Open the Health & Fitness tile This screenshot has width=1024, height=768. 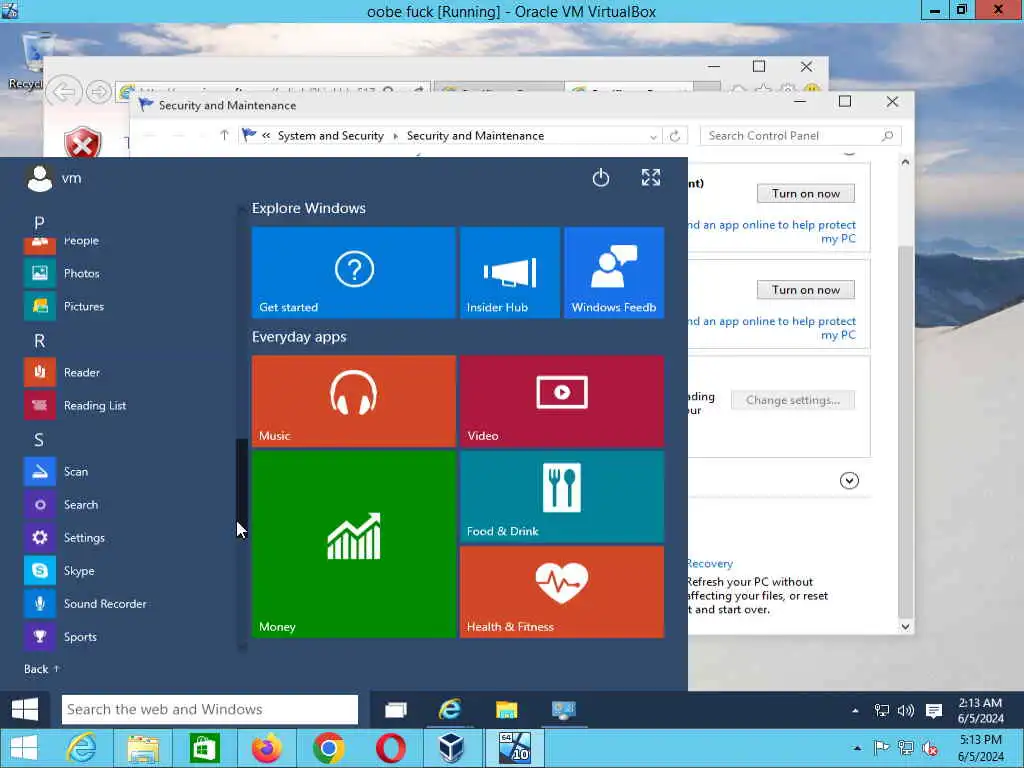pos(562,592)
